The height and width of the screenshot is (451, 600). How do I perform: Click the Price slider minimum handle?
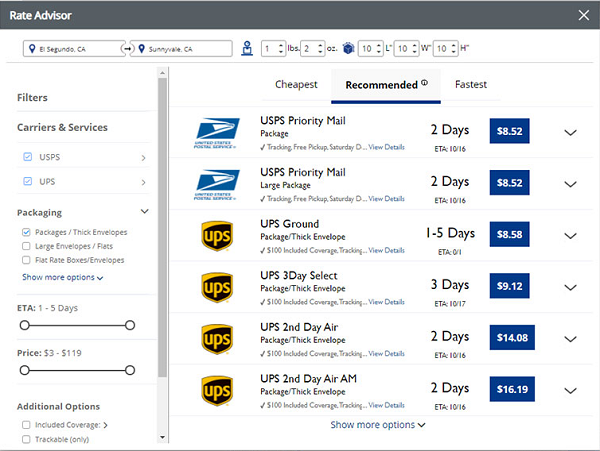pyautogui.click(x=24, y=370)
